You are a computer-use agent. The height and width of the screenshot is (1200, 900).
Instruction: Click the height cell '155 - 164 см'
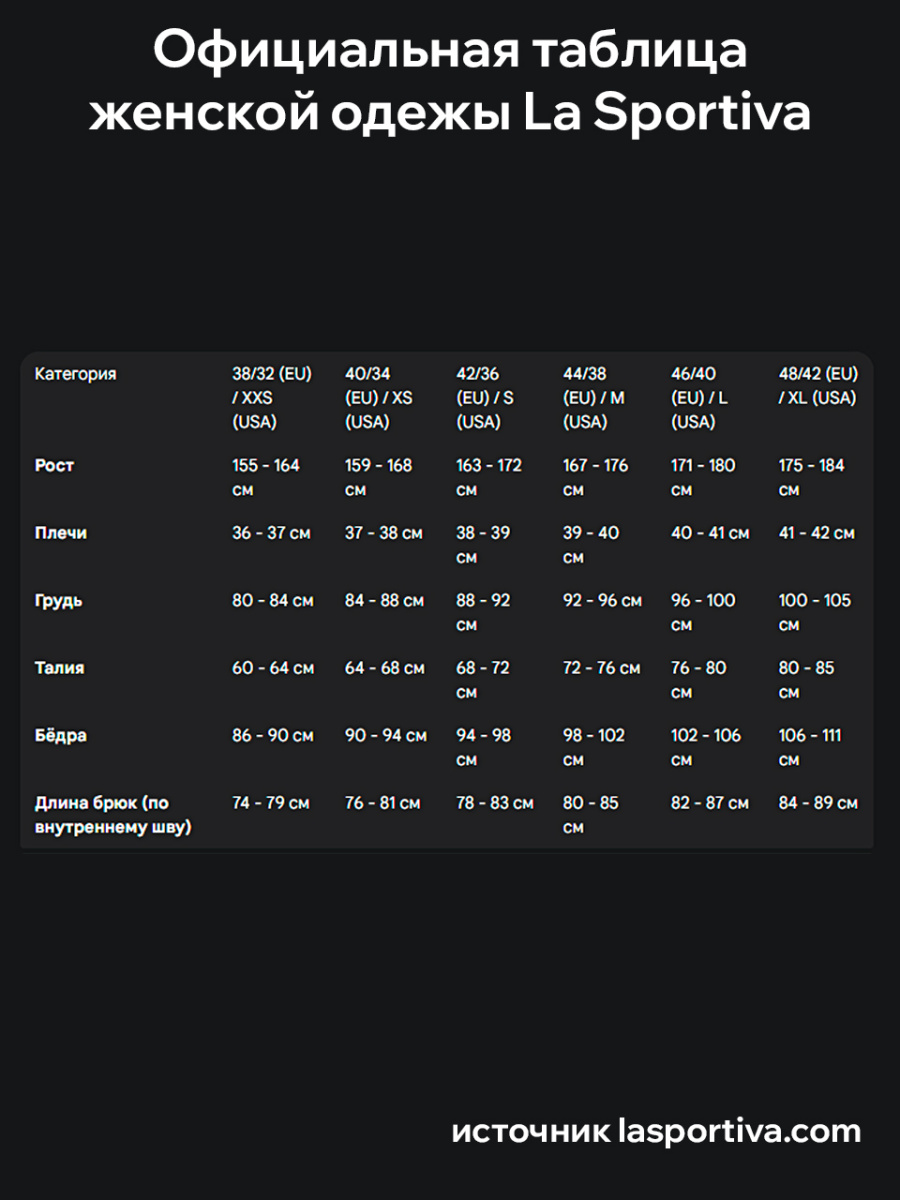266,477
